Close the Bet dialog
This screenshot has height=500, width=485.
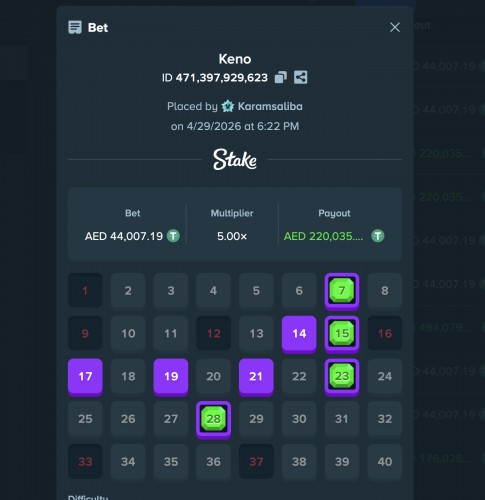(x=395, y=27)
